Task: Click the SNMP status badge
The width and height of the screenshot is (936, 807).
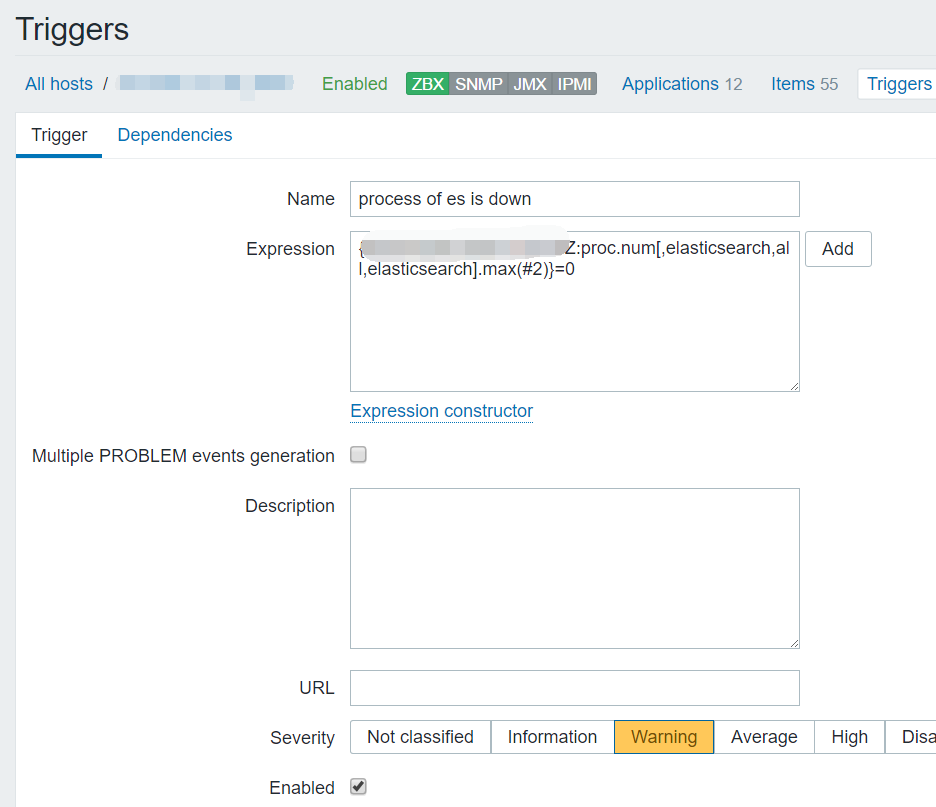Action: 479,84
